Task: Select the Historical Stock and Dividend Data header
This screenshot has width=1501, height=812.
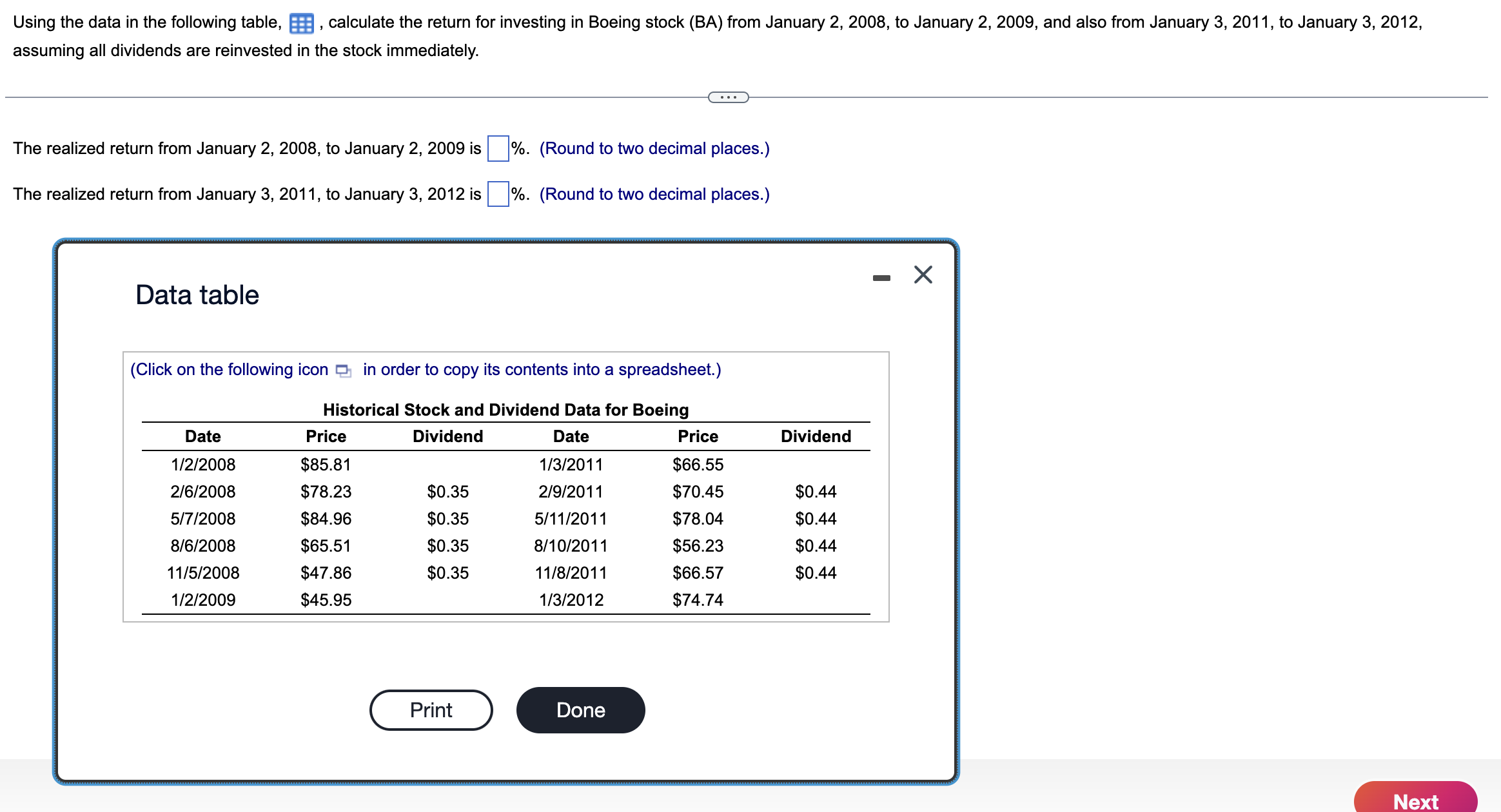Action: 505,410
